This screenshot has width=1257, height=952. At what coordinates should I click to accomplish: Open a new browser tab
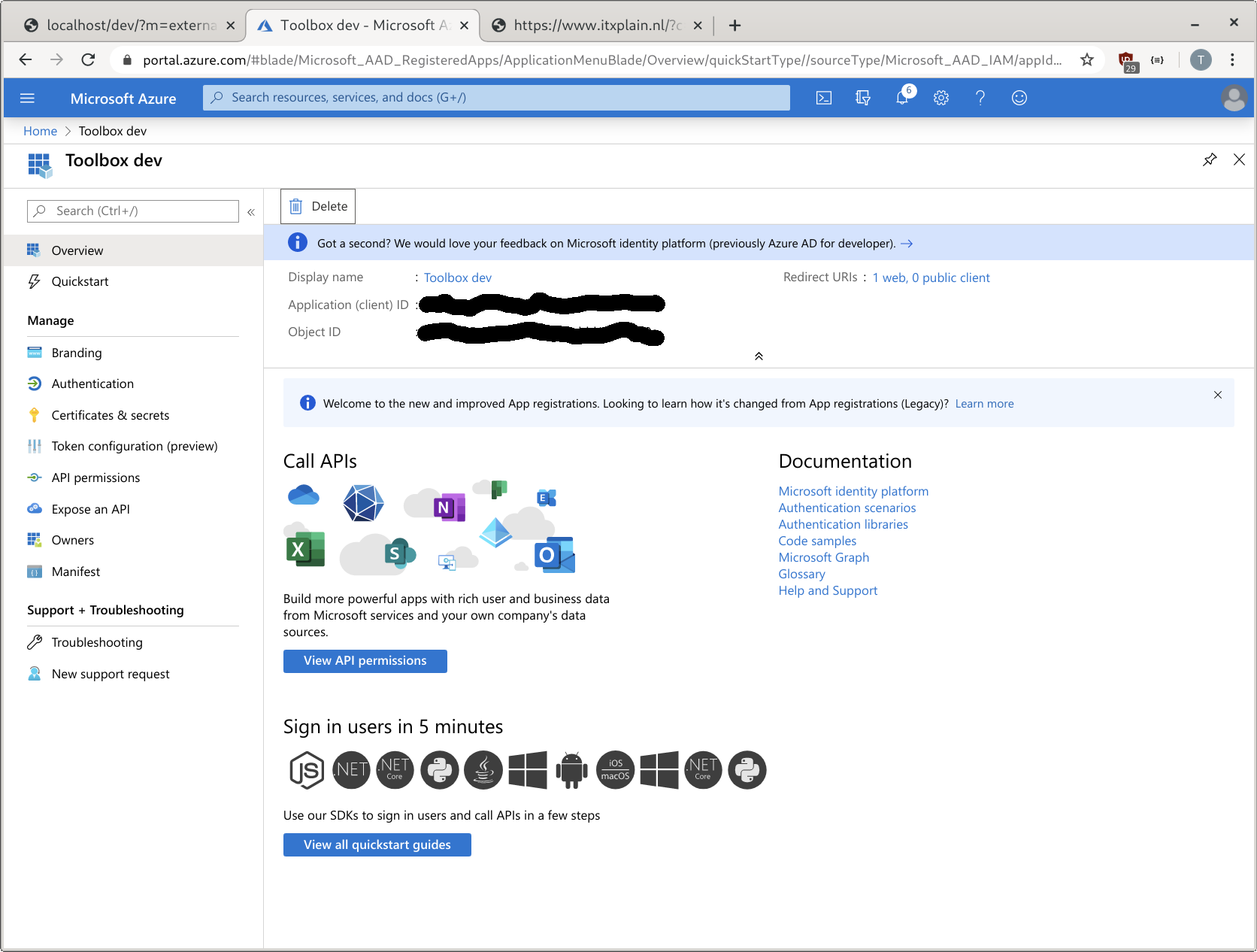(735, 26)
